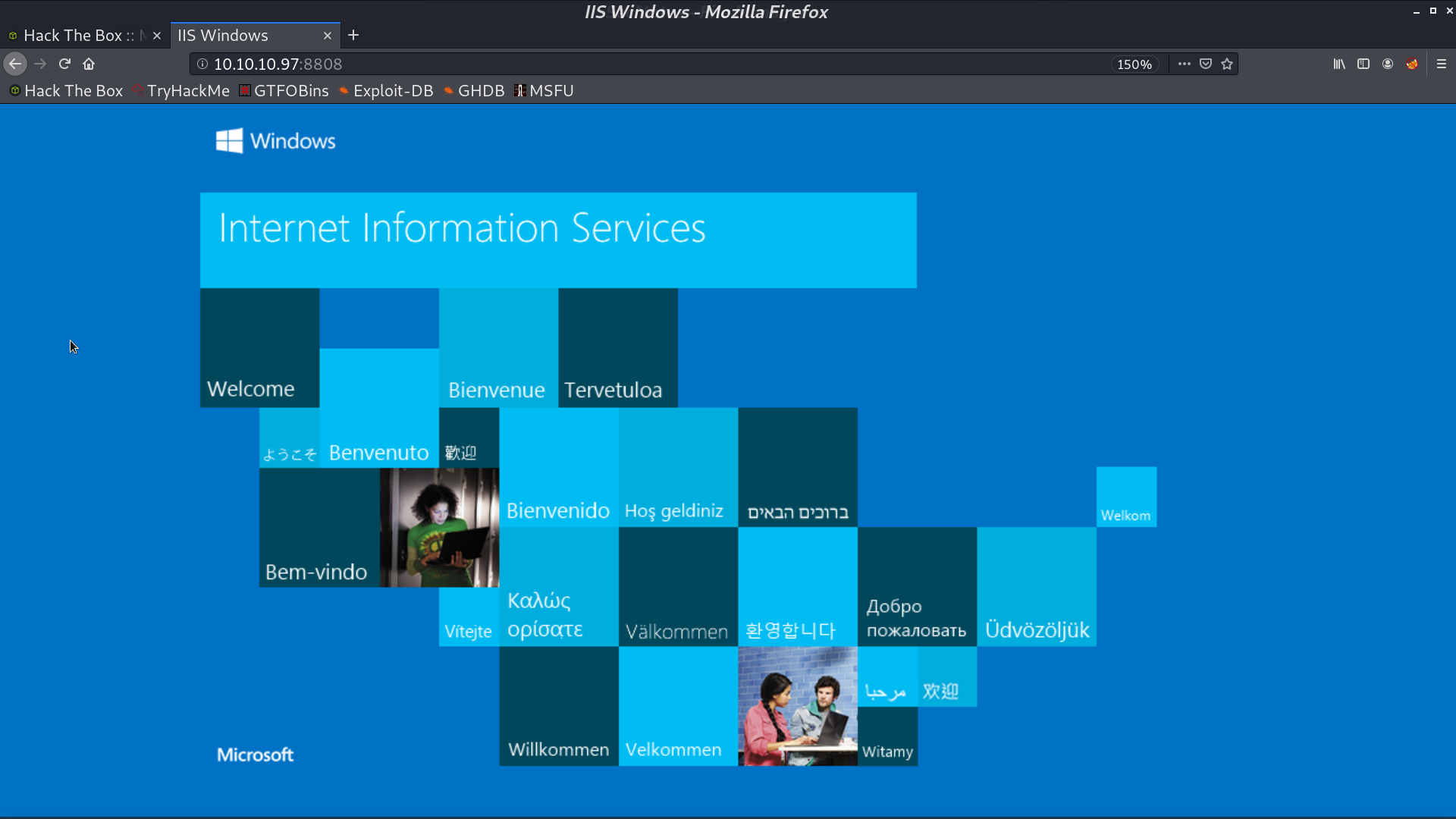Screen dimensions: 1456x819
Task: Click the Välkommen tile
Action: point(678,587)
